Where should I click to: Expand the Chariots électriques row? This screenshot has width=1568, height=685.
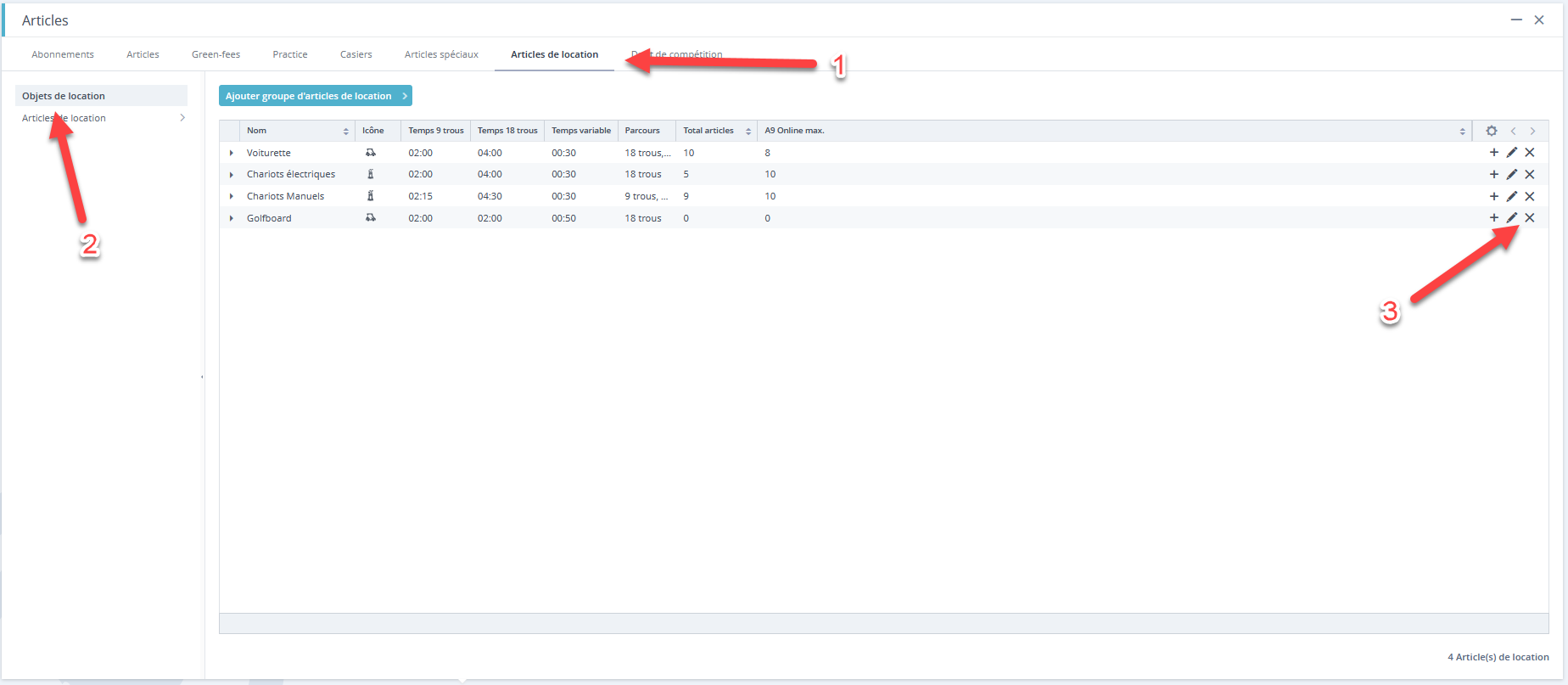[231, 175]
